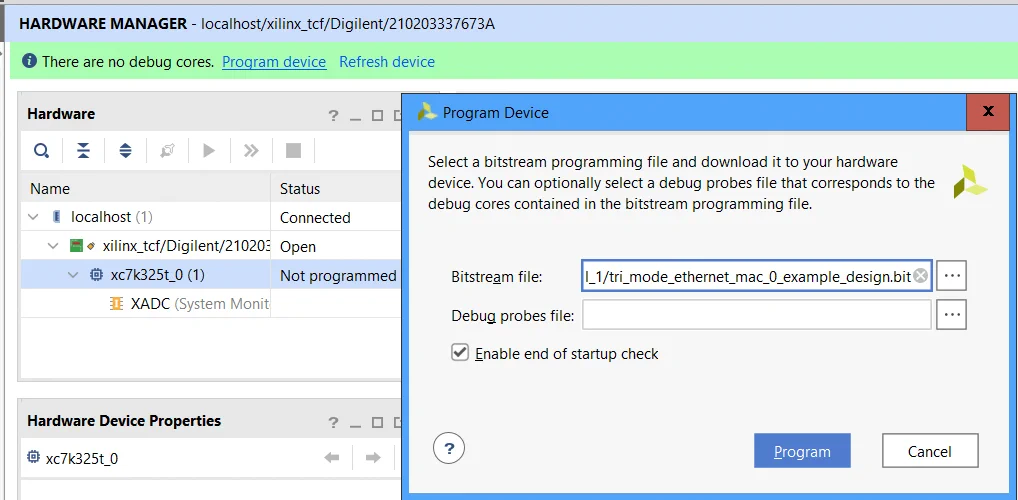Click the forward arrow in Device Properties
Image resolution: width=1018 pixels, height=500 pixels.
pyautogui.click(x=373, y=458)
